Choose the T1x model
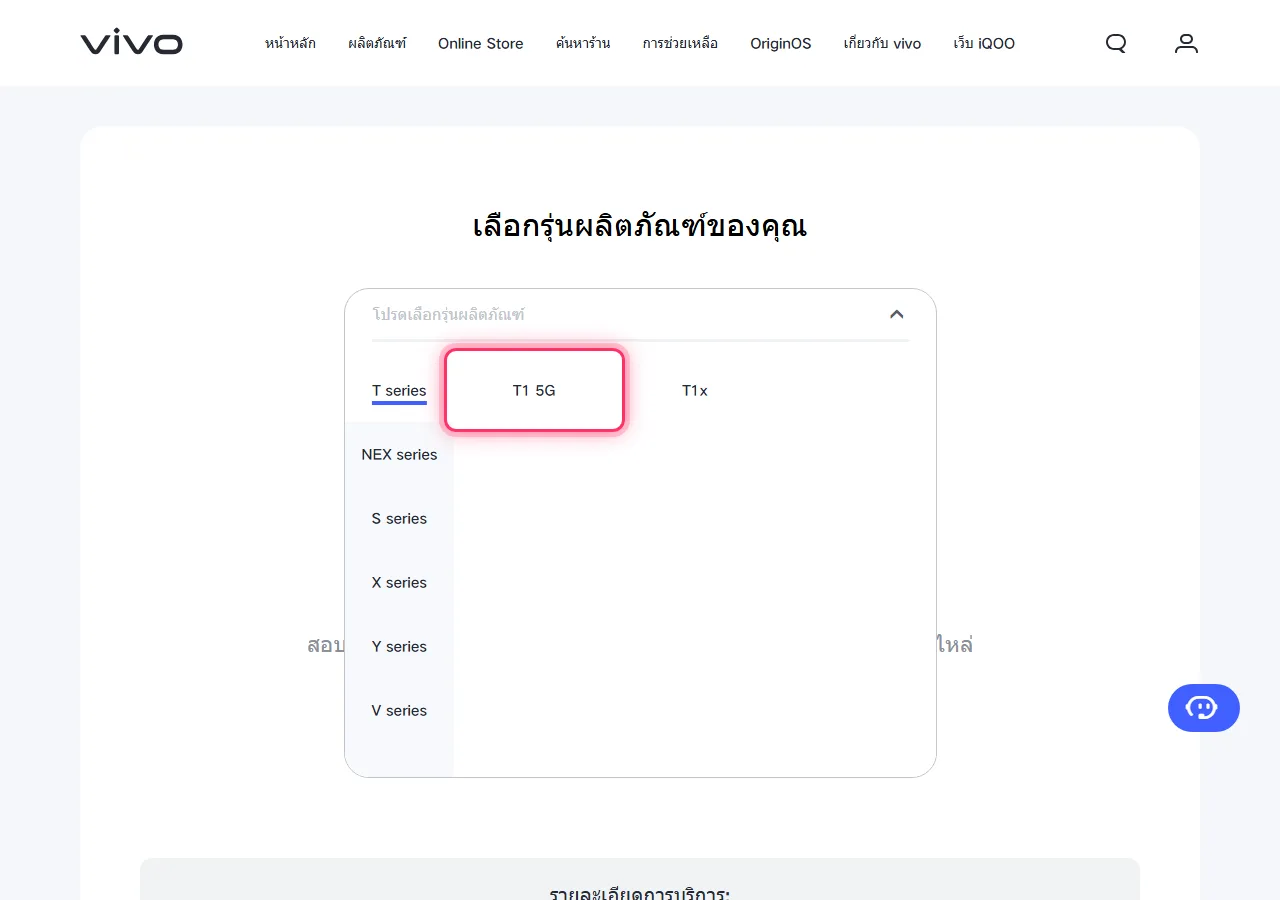The width and height of the screenshot is (1280, 900). pyautogui.click(x=695, y=390)
